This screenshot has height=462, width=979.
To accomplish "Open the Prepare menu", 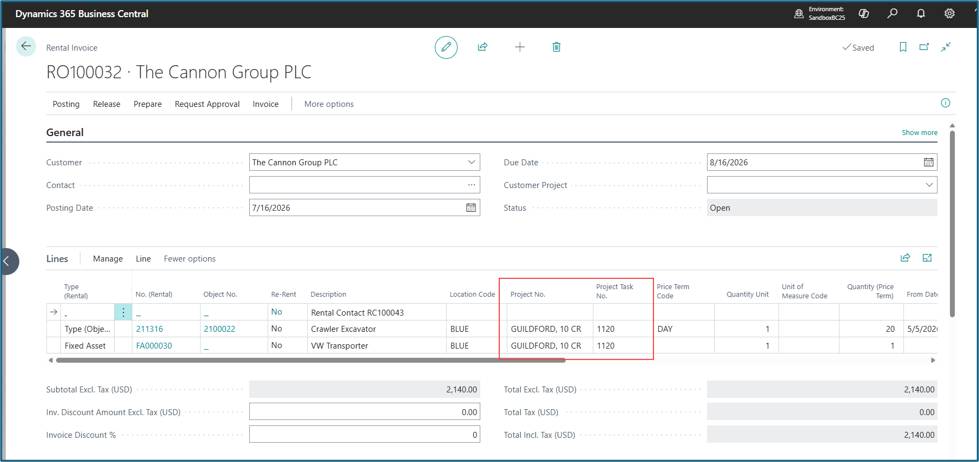I will pos(147,104).
